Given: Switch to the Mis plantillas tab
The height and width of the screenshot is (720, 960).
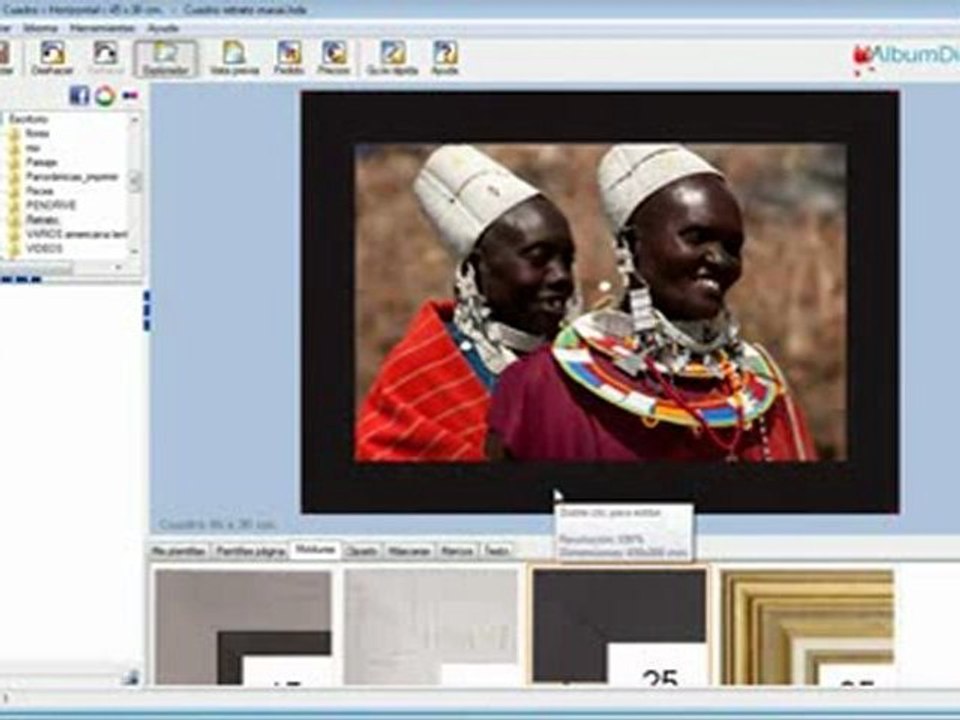Looking at the screenshot, I should (x=179, y=551).
